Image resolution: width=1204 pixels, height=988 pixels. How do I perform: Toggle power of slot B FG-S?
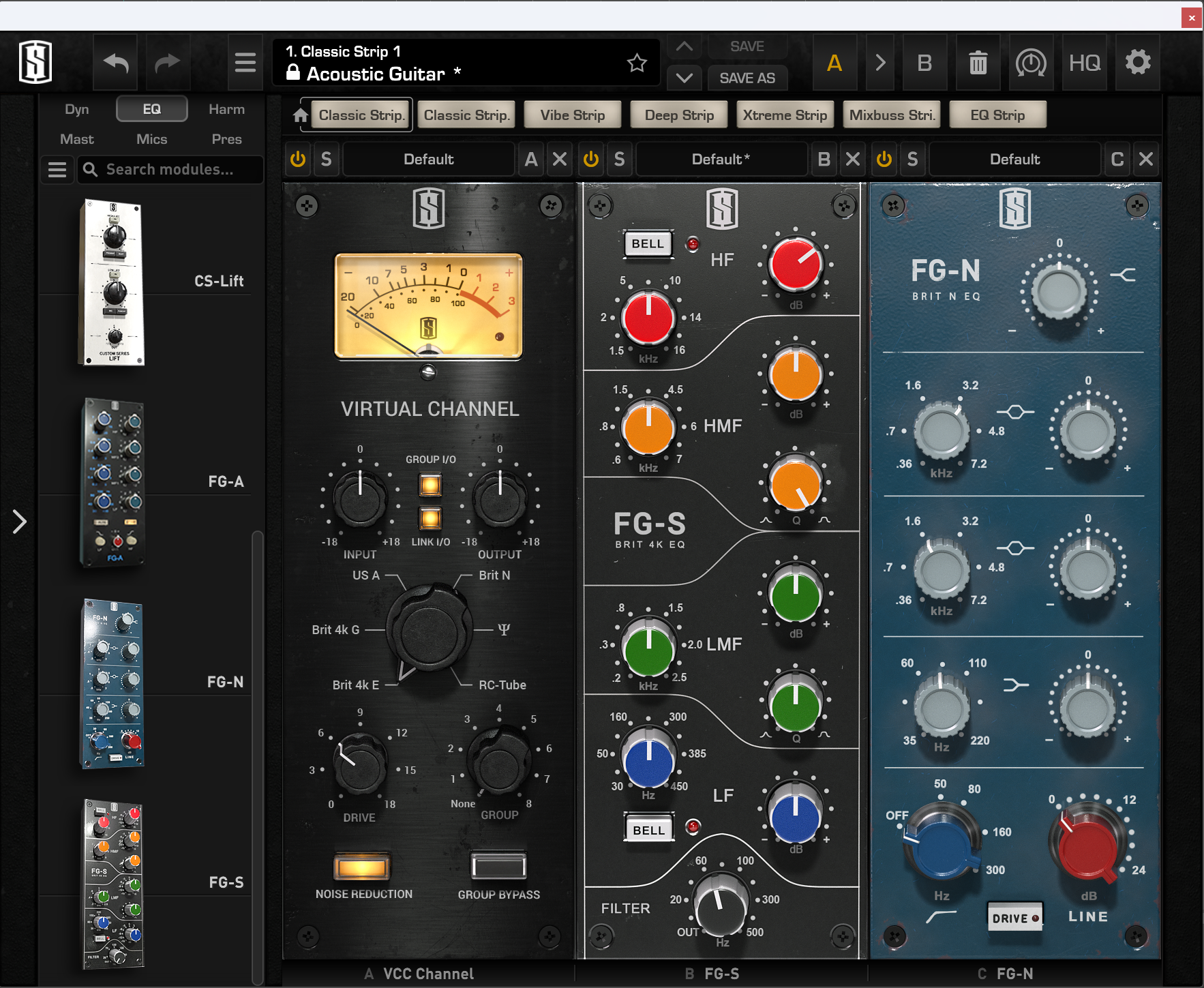tap(591, 159)
